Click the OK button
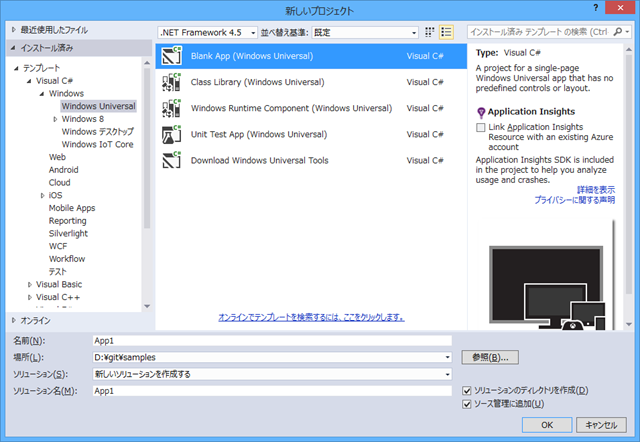The height and width of the screenshot is (442, 640). coord(547,425)
